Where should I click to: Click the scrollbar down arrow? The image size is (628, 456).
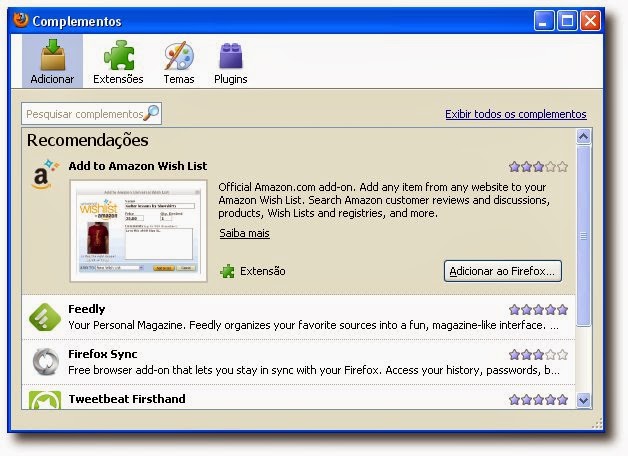click(x=584, y=400)
